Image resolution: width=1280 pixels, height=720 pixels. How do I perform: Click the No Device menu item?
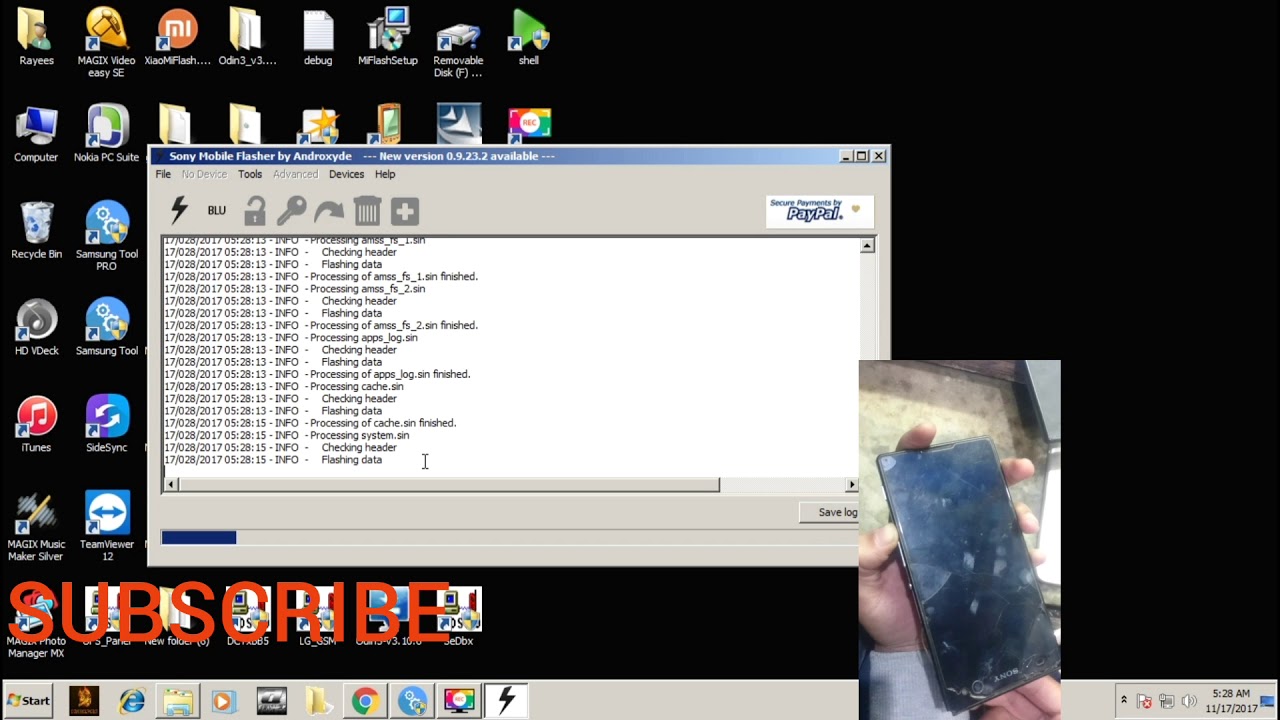[204, 174]
